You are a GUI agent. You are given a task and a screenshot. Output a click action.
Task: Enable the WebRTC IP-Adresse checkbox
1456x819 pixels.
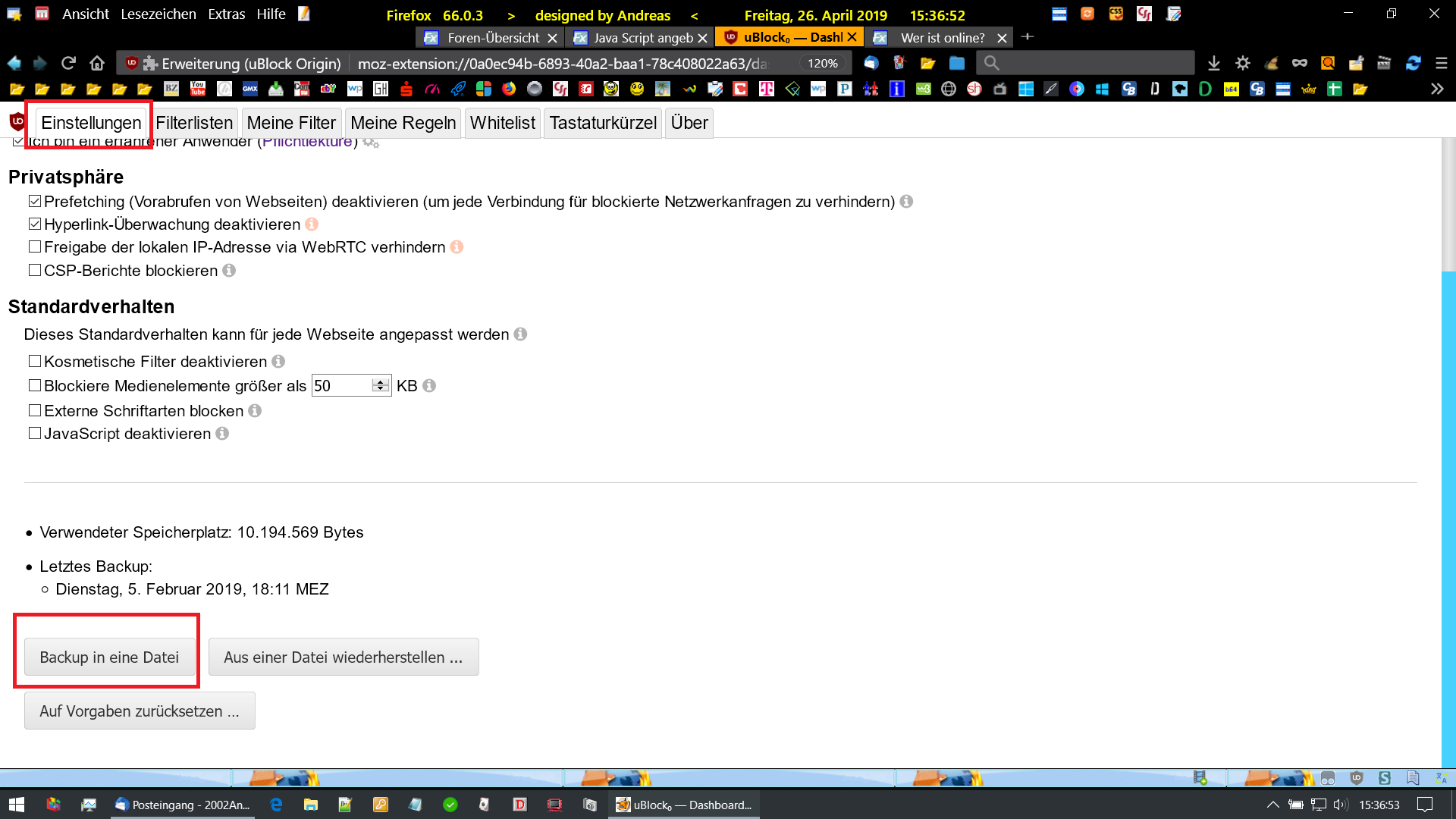[x=35, y=247]
